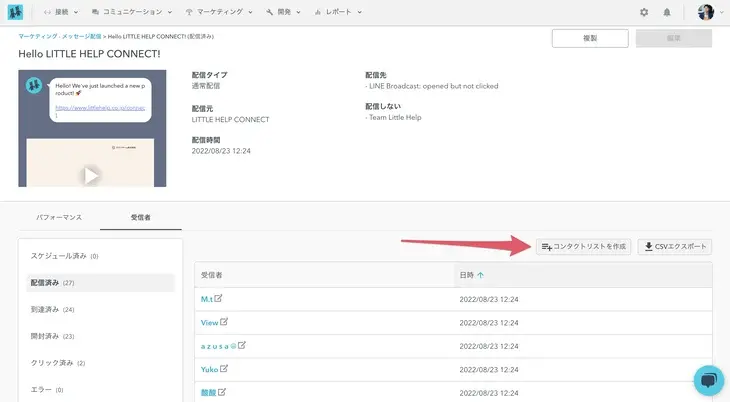Click the Little Help logo icon
The image size is (730, 402).
(x=17, y=13)
